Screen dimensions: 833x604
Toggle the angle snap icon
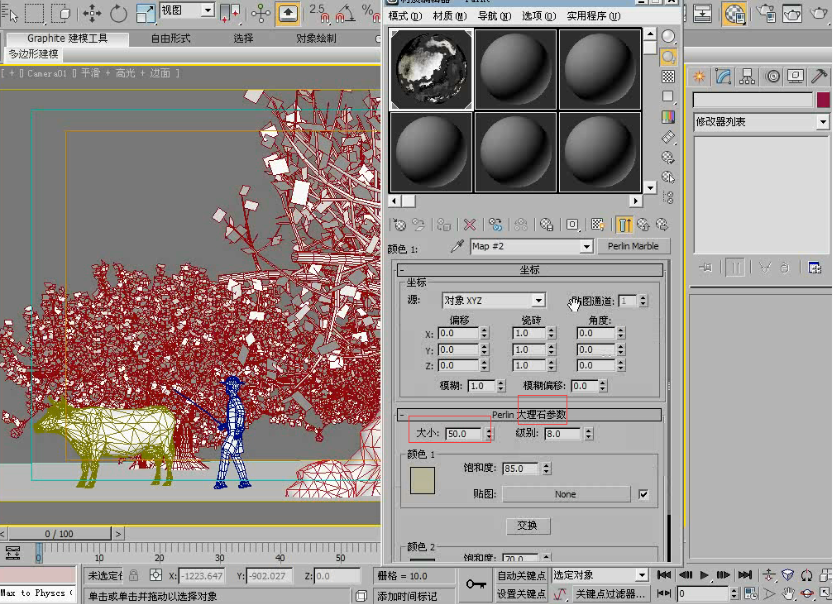tap(345, 13)
